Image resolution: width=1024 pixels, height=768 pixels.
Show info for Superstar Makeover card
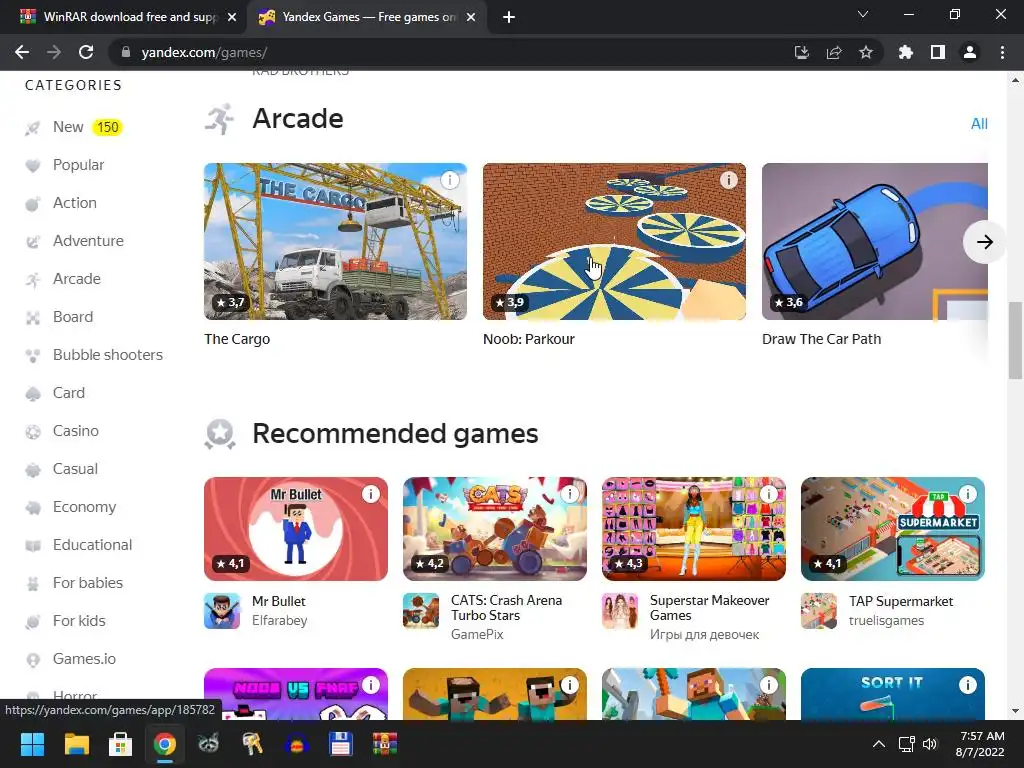tap(769, 494)
